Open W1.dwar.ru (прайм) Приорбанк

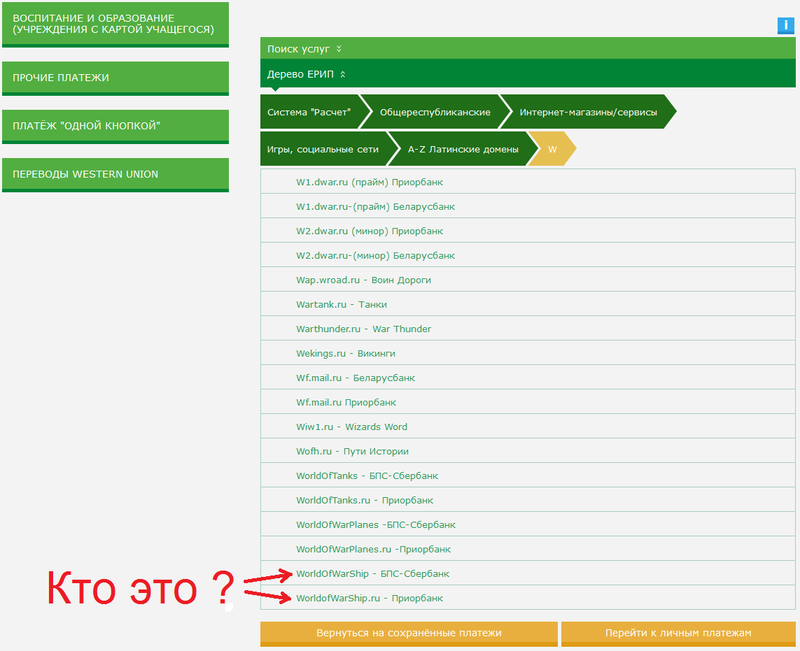(528, 182)
